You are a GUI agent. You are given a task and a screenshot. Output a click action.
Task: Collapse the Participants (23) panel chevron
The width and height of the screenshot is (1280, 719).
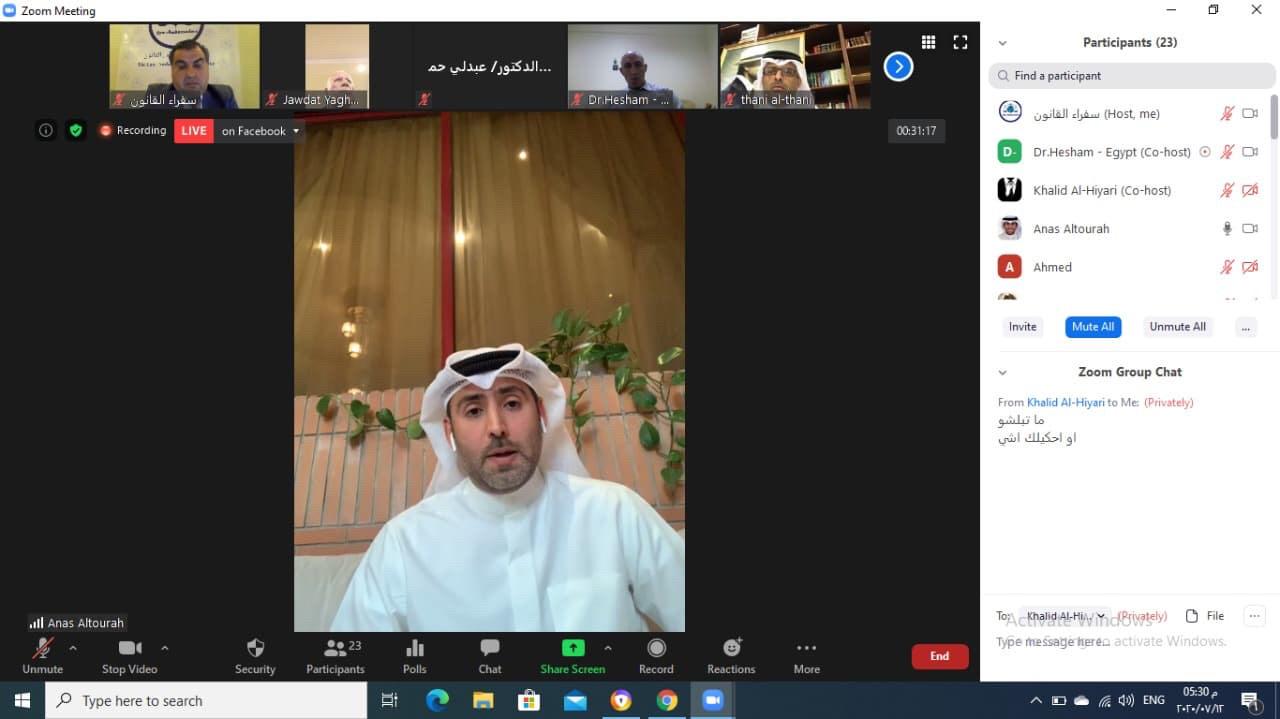1003,43
